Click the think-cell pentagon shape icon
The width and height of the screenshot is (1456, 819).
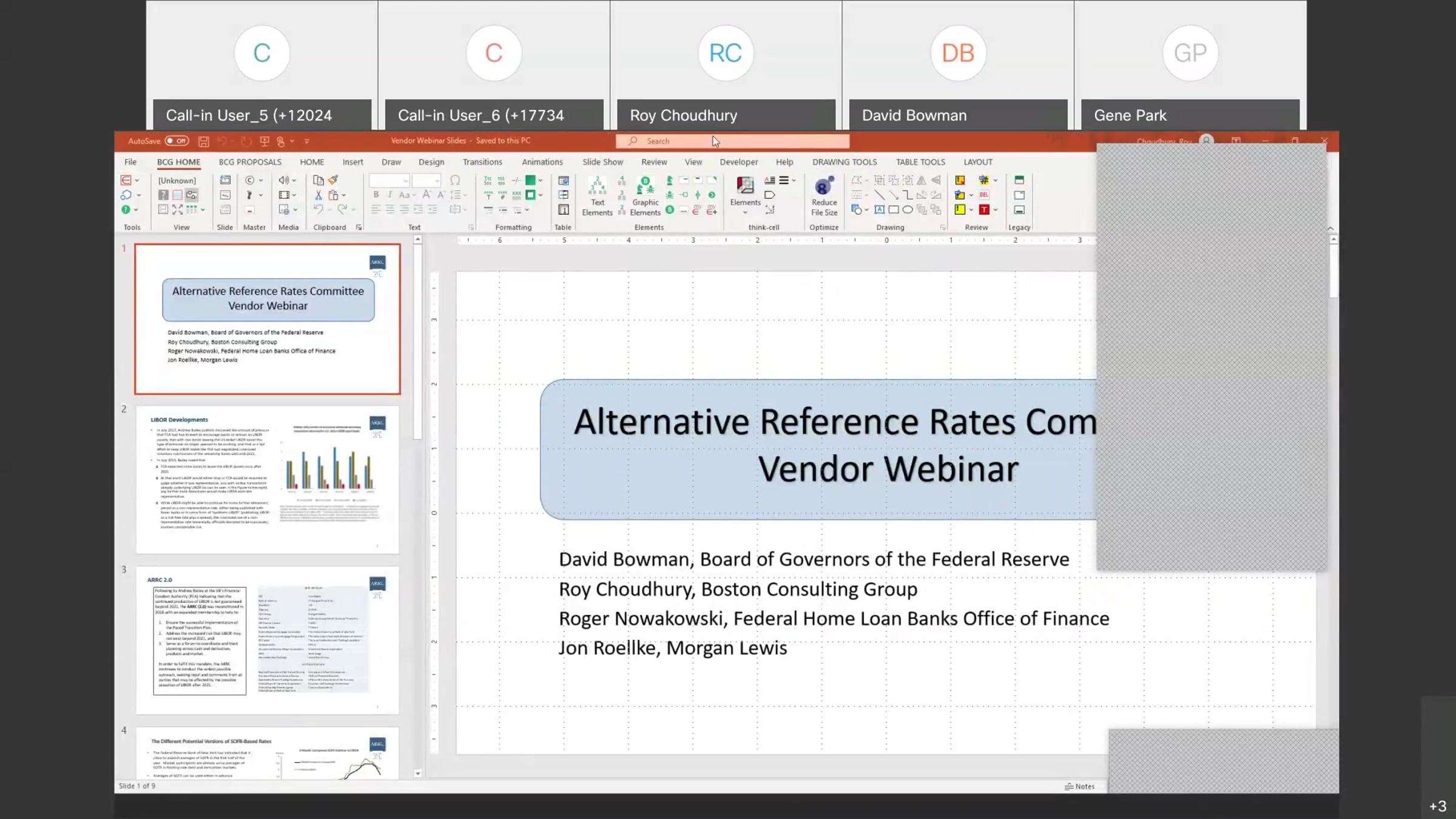coord(770,195)
